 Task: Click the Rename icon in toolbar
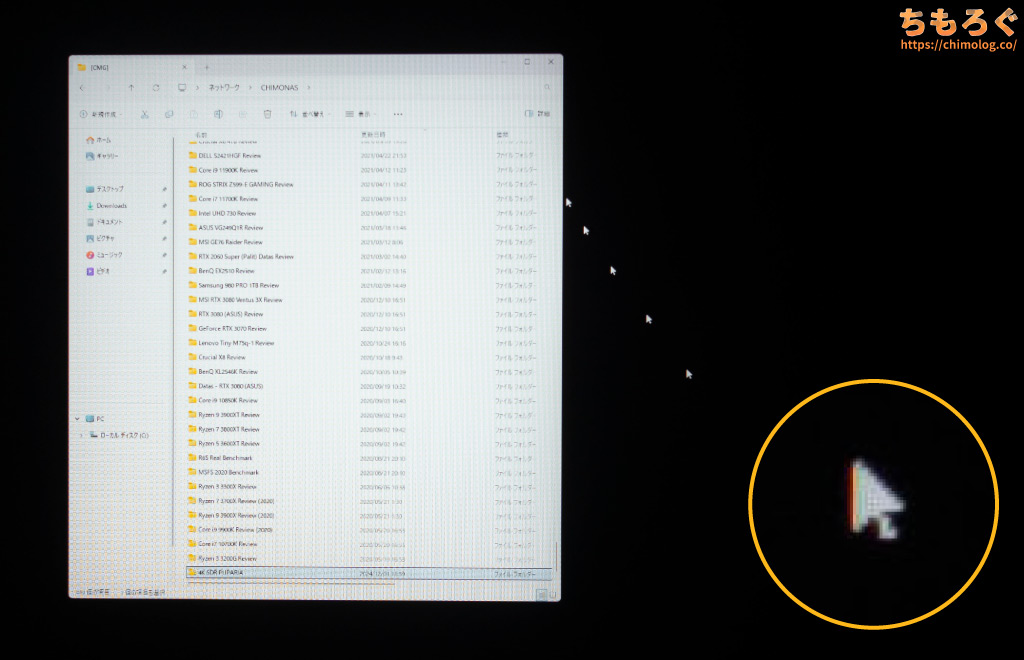217,114
